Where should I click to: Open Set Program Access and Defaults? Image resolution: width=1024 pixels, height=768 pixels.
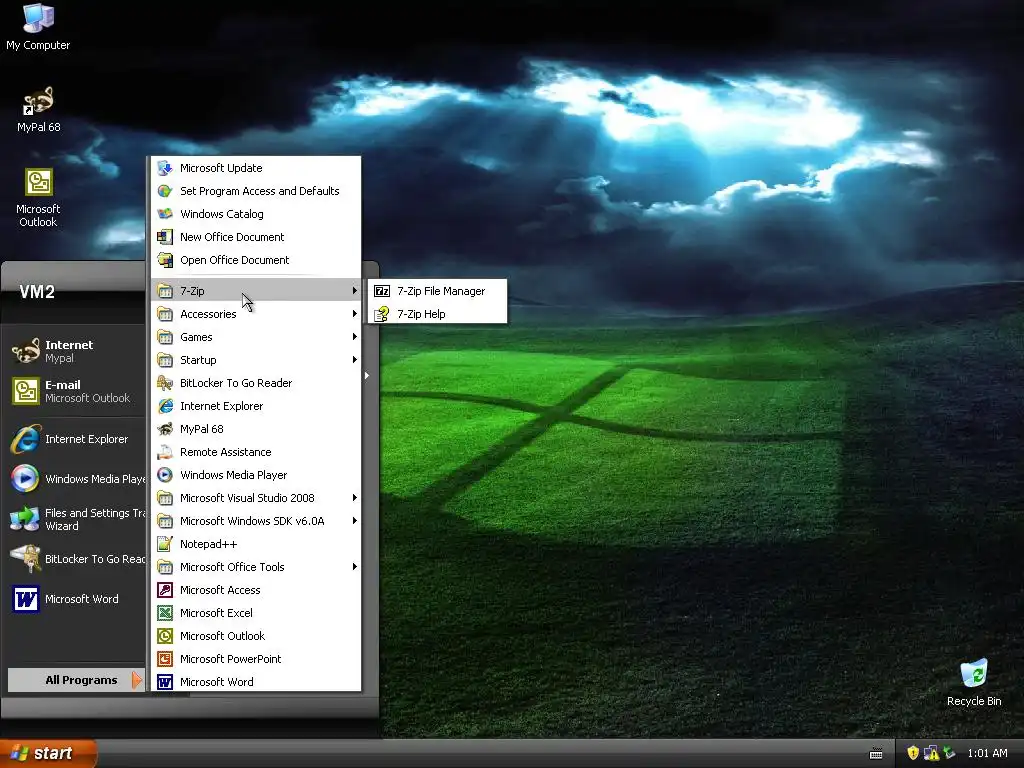[256, 191]
